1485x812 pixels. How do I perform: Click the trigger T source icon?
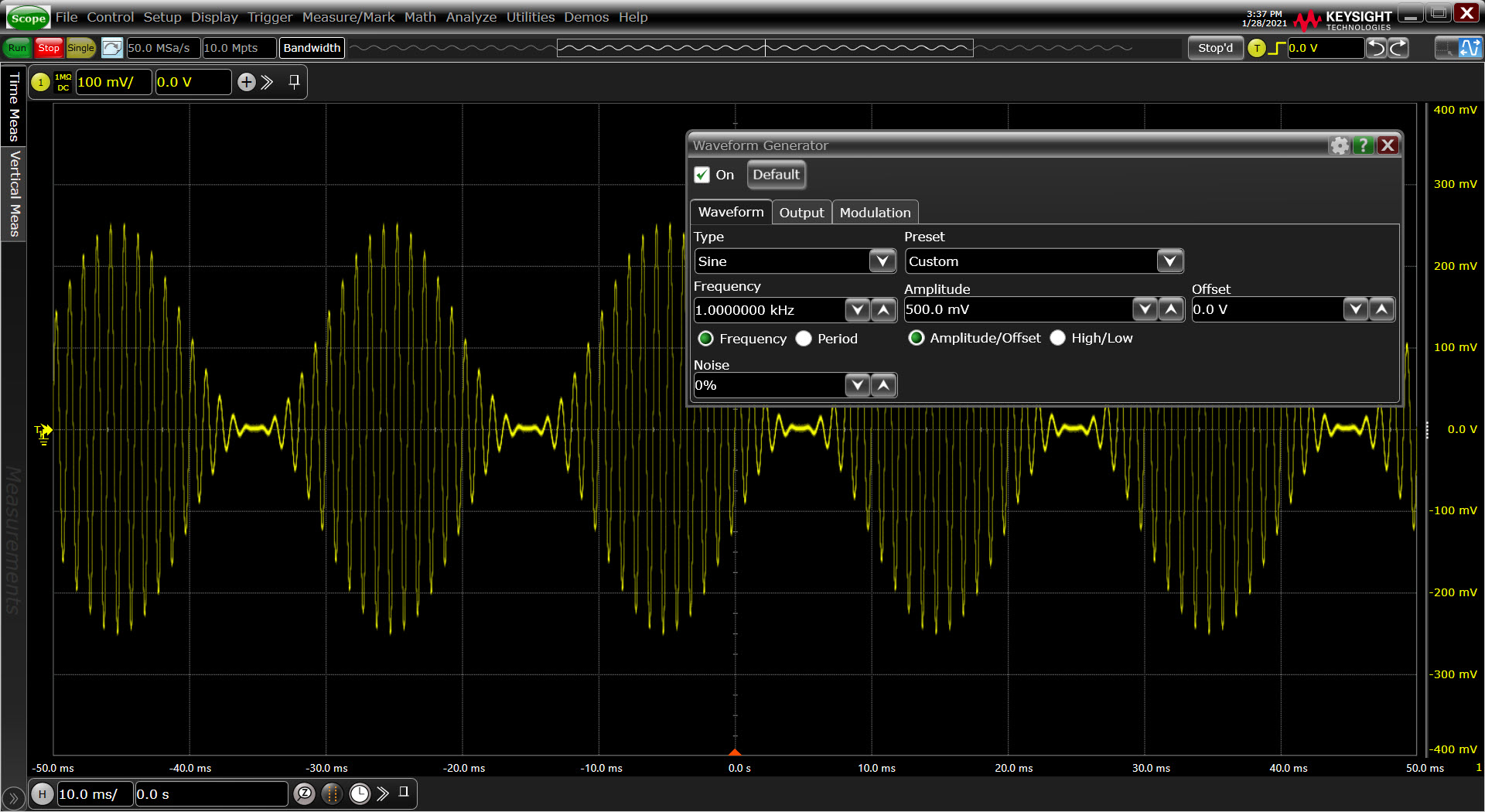(1257, 48)
